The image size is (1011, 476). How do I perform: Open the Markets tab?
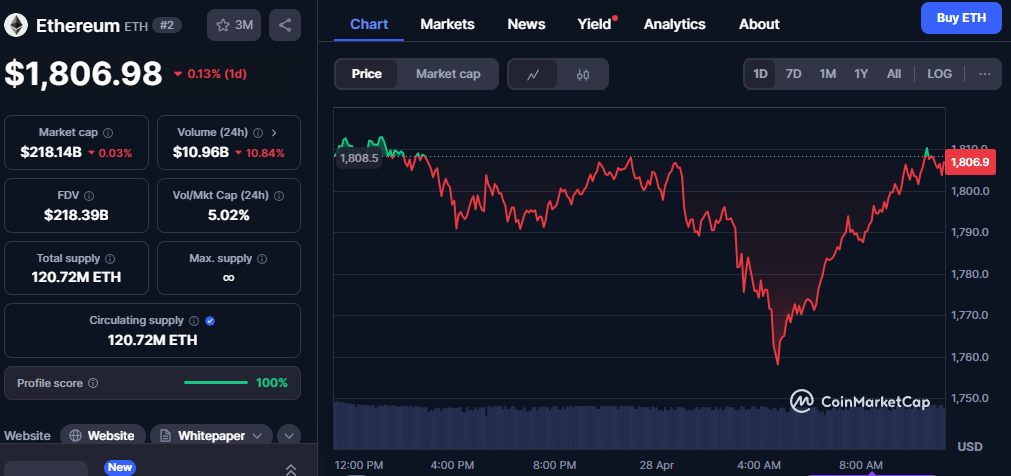coord(447,25)
